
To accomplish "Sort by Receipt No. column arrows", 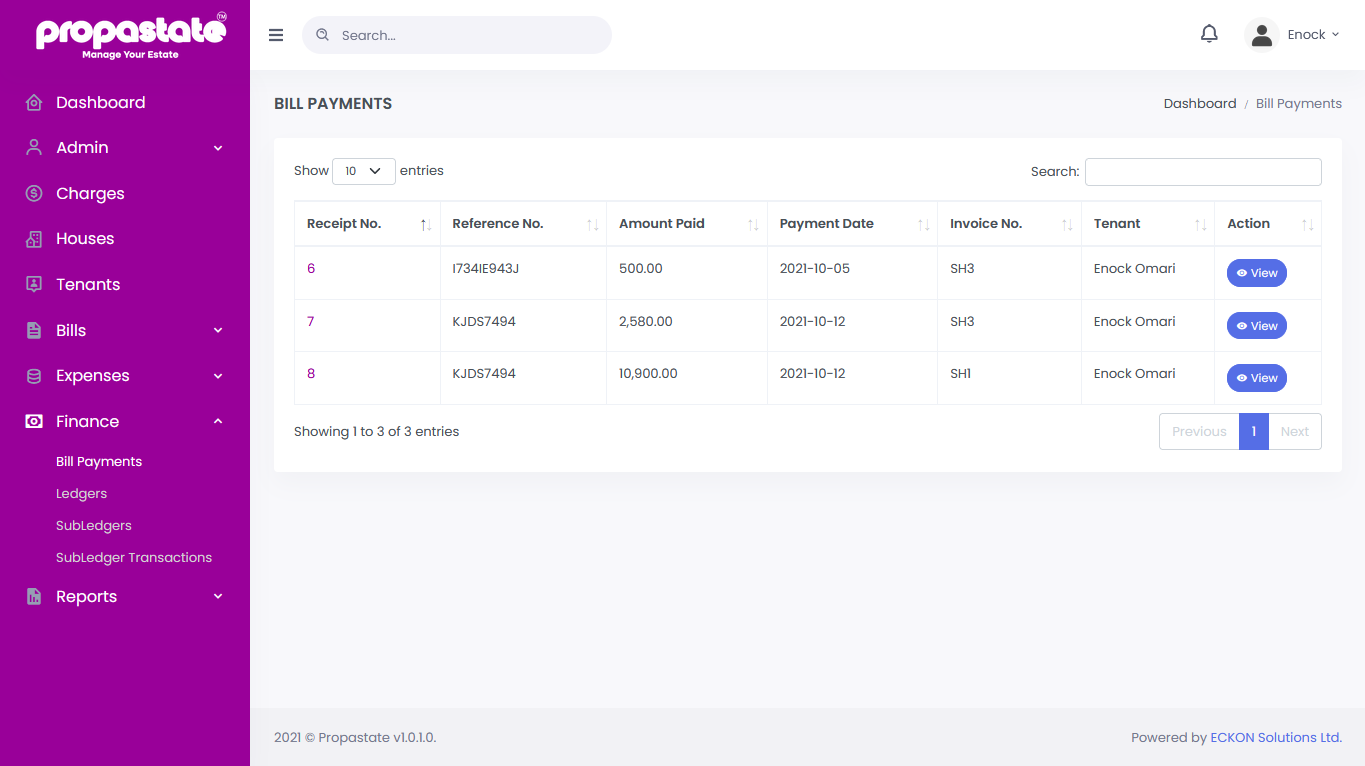I will (426, 225).
